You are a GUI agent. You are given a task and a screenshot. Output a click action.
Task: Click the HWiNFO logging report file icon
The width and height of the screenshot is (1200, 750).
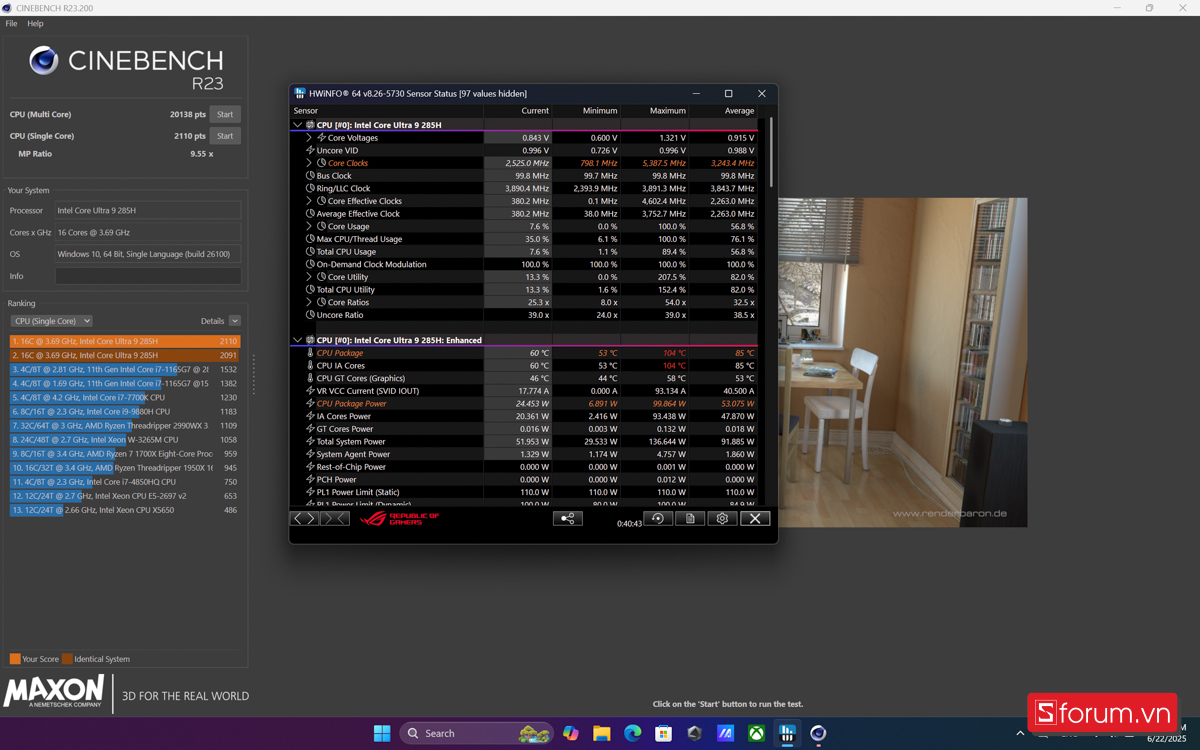click(690, 519)
